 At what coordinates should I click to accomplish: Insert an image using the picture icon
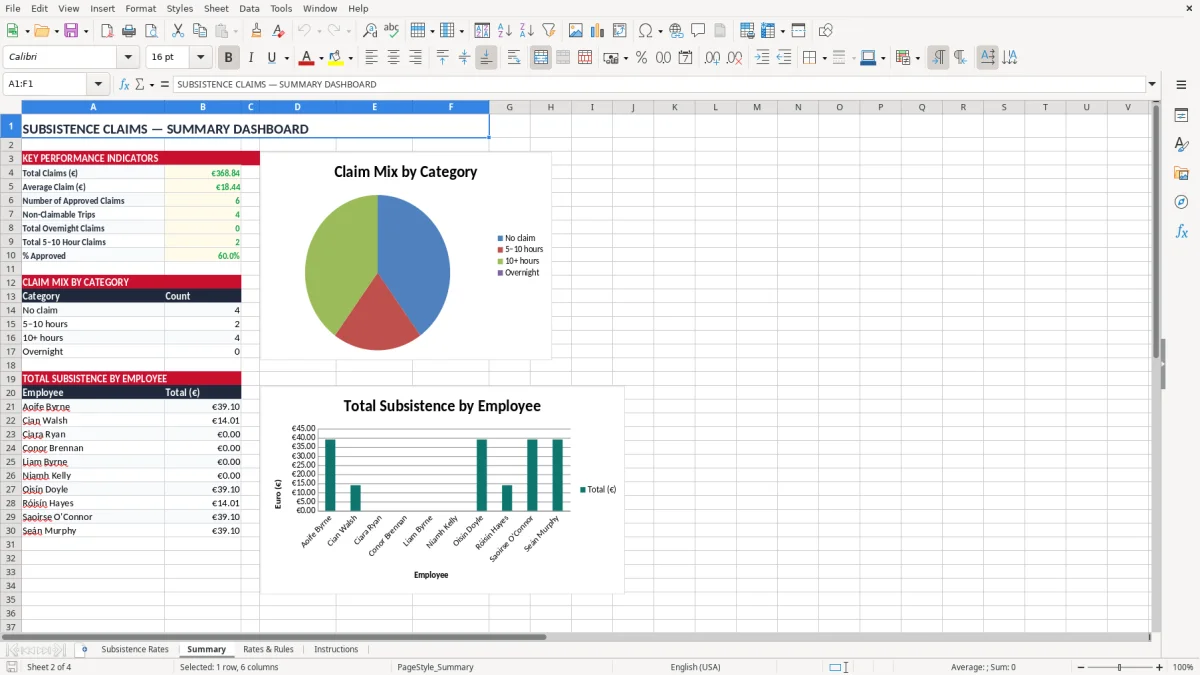coord(576,31)
